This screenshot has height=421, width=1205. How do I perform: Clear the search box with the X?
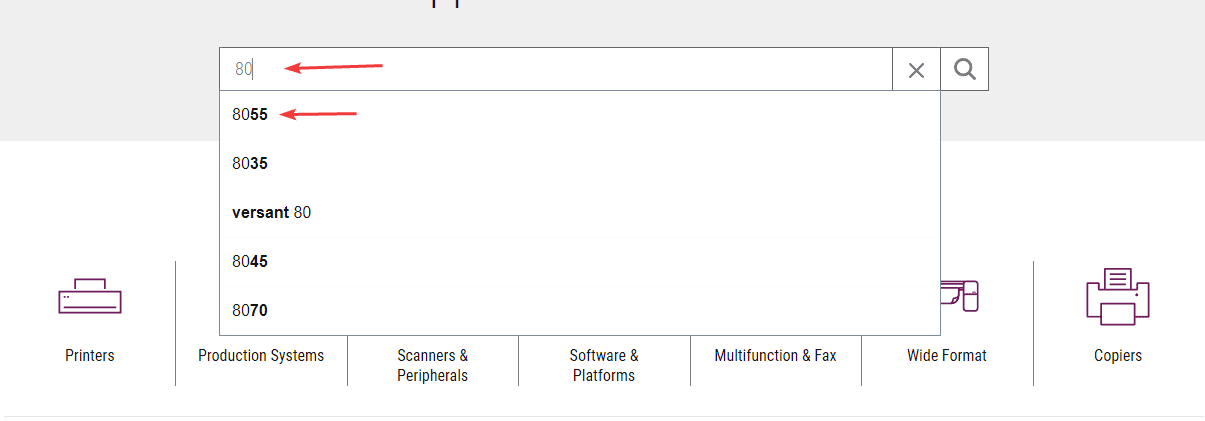[916, 69]
